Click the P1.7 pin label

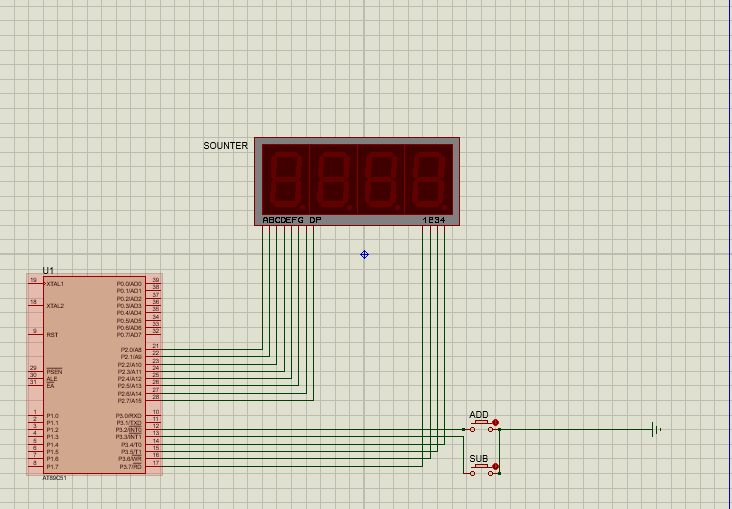(52, 467)
